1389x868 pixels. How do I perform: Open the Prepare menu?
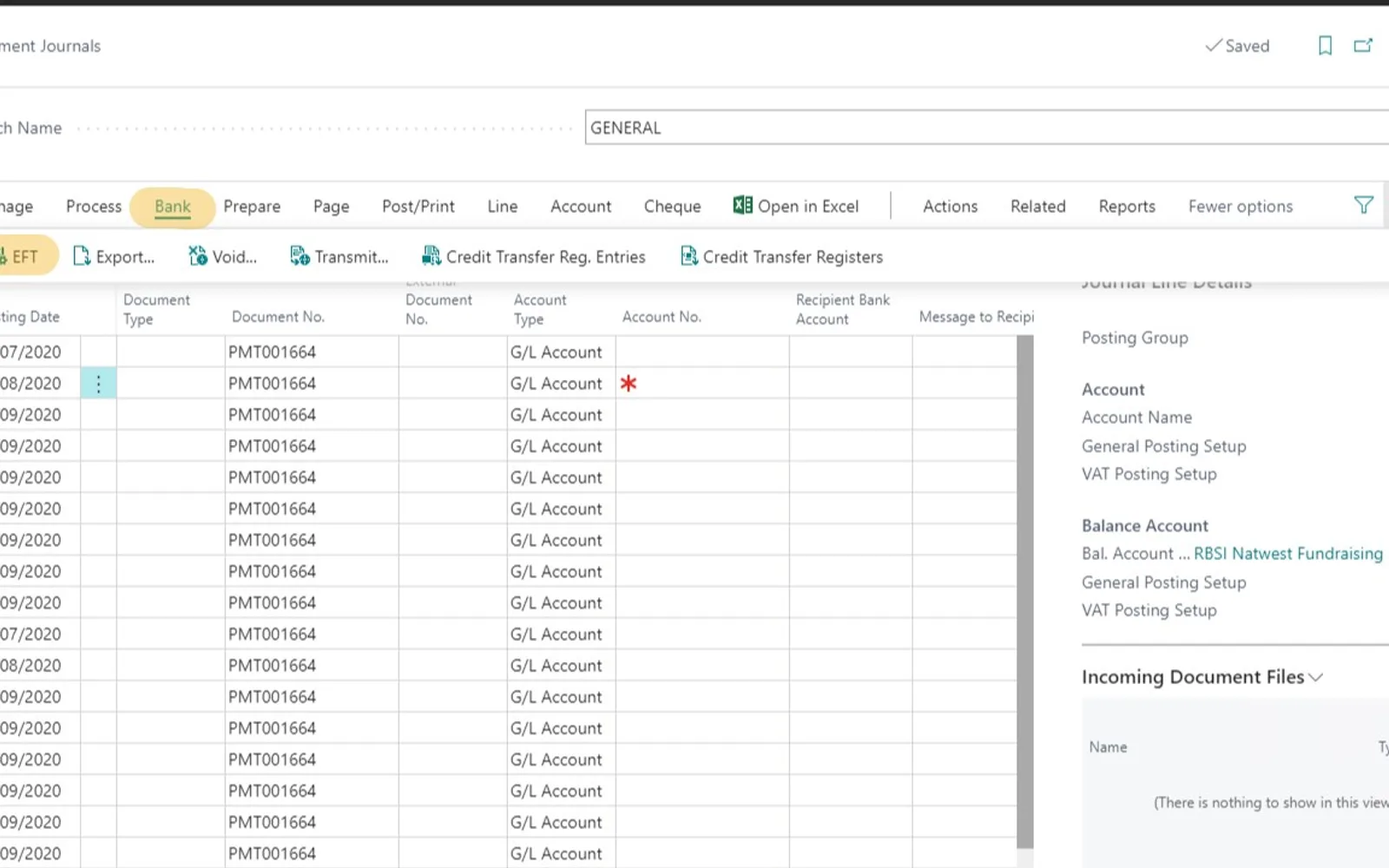point(252,207)
